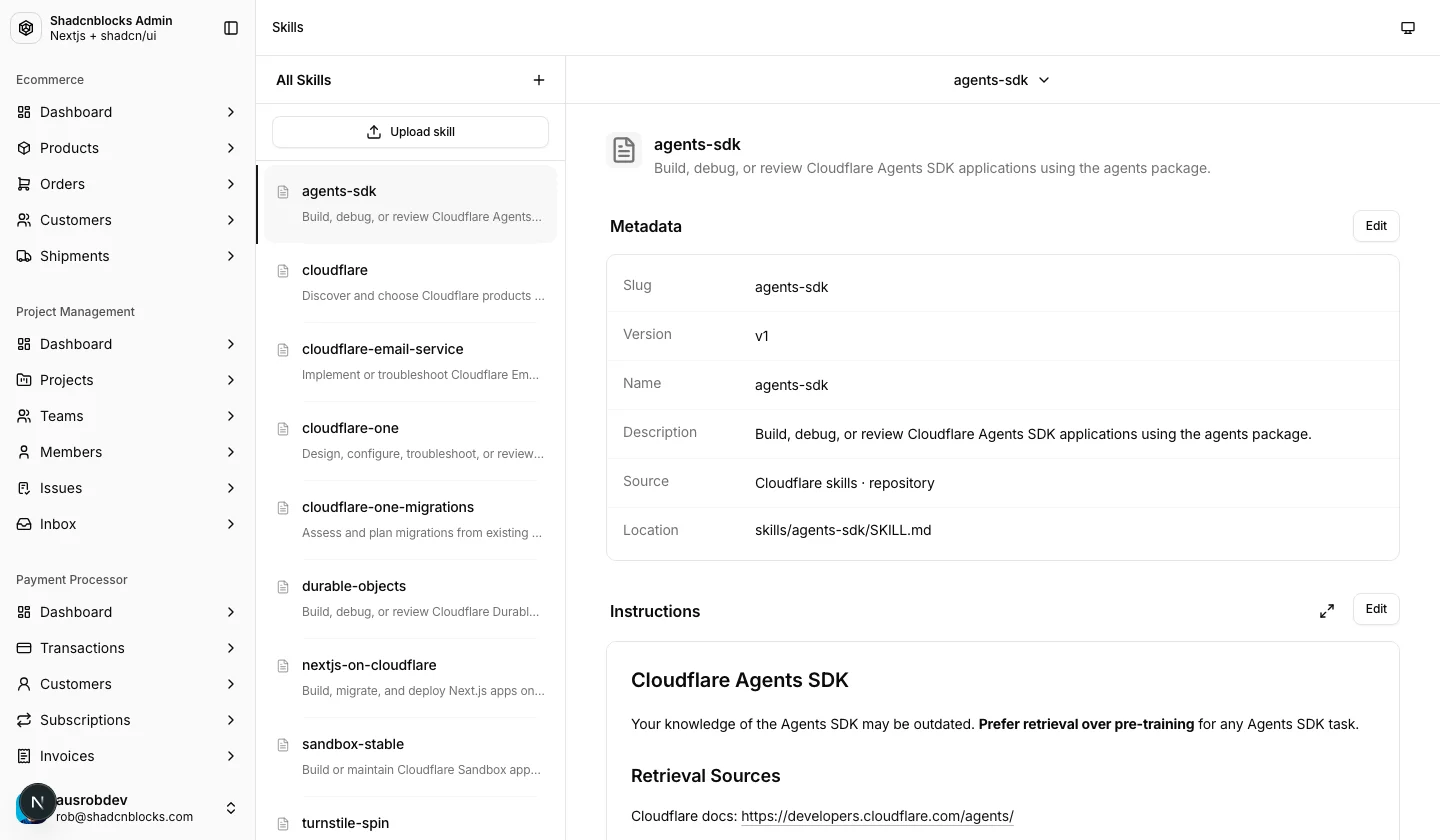
Task: Open the developers.cloudflare.com/agents link
Action: coord(877,816)
